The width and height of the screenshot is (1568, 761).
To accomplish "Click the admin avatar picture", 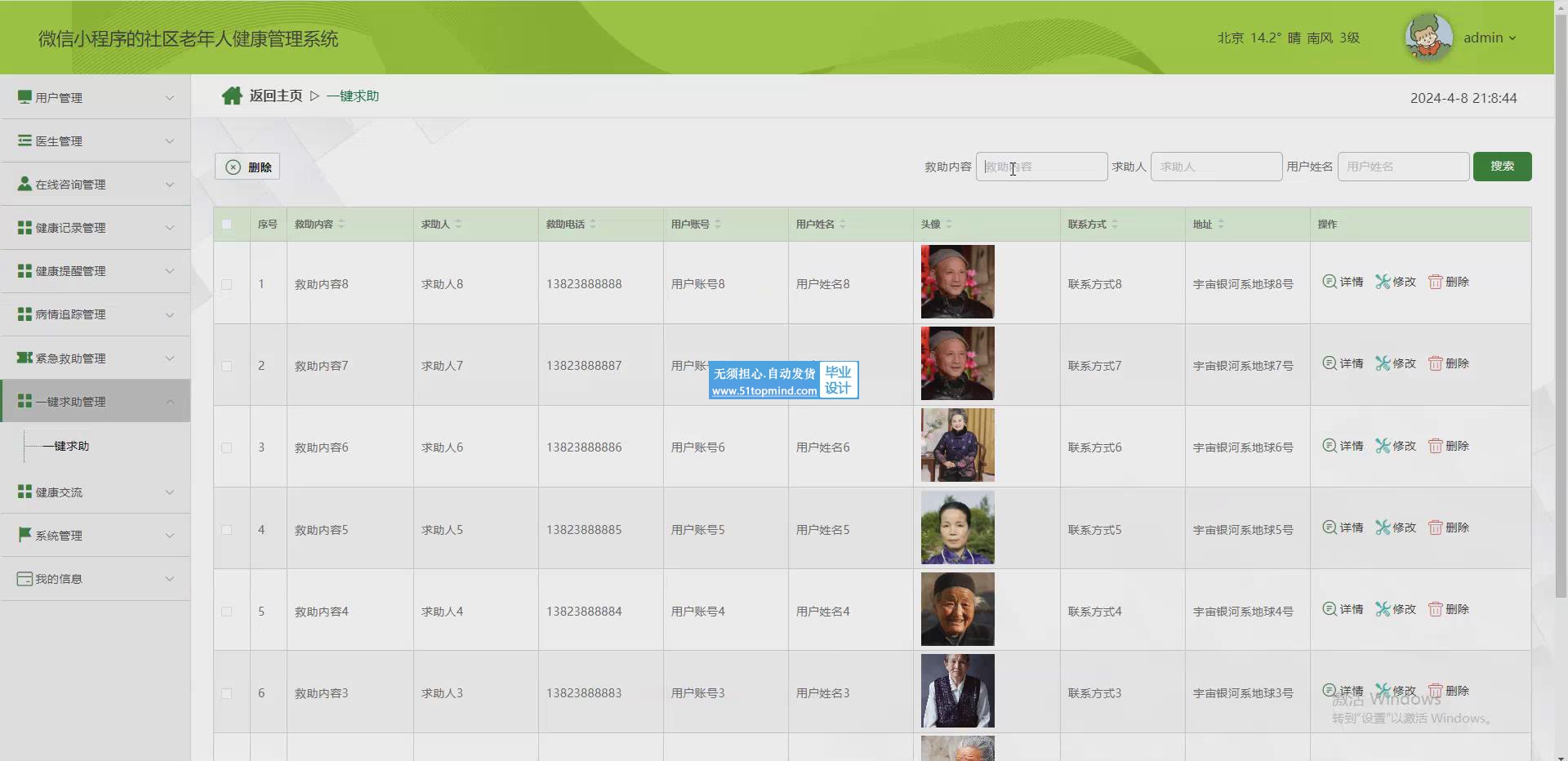I will click(x=1428, y=38).
